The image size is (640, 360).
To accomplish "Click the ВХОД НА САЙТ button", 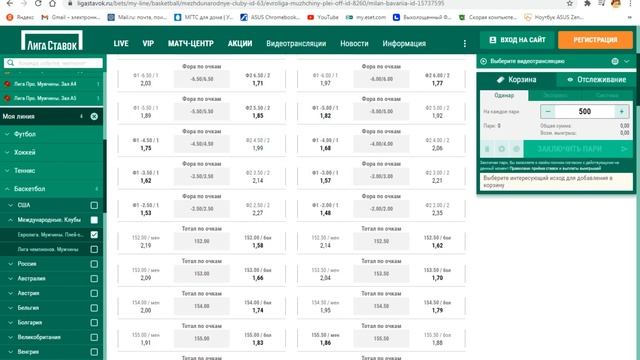I will coord(517,40).
